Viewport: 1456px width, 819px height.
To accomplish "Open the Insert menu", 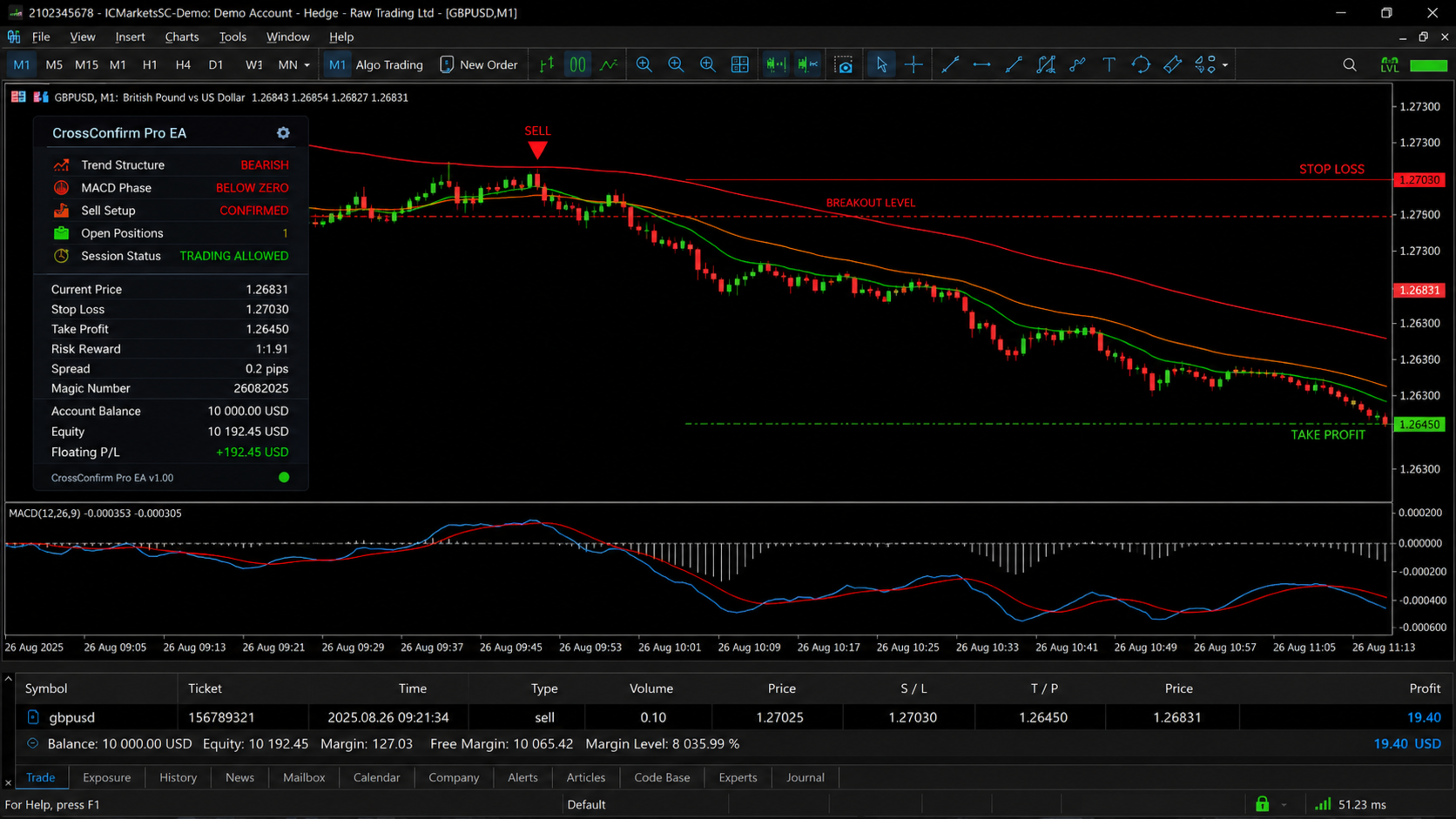I will [130, 37].
